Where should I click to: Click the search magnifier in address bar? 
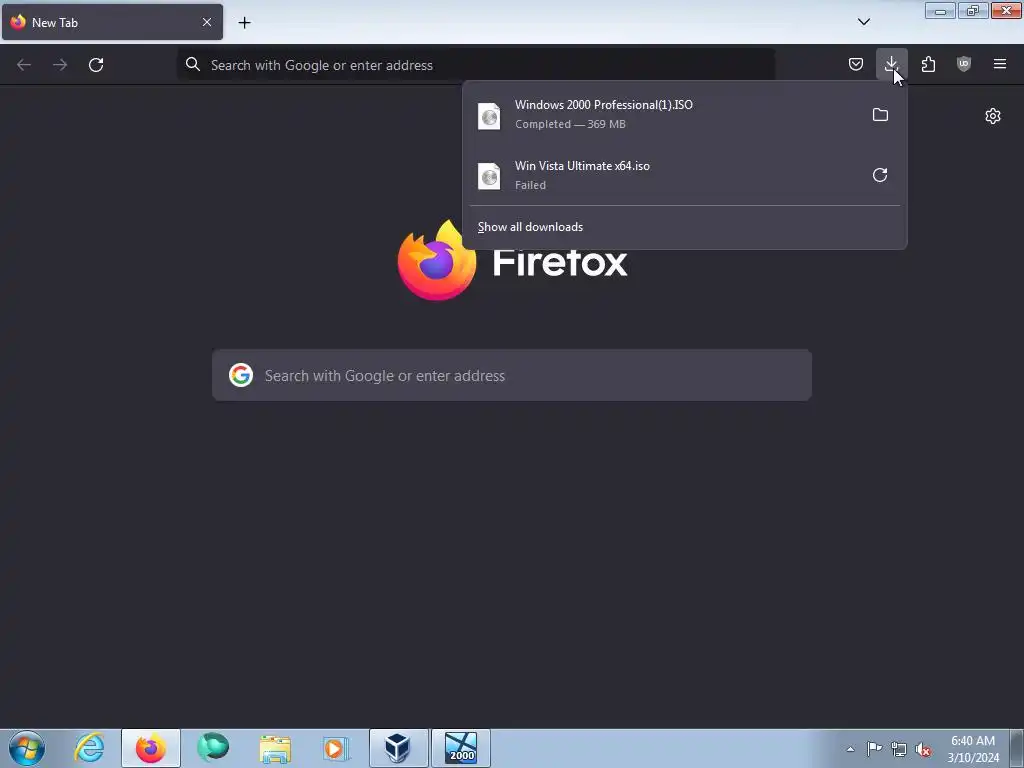(x=193, y=64)
